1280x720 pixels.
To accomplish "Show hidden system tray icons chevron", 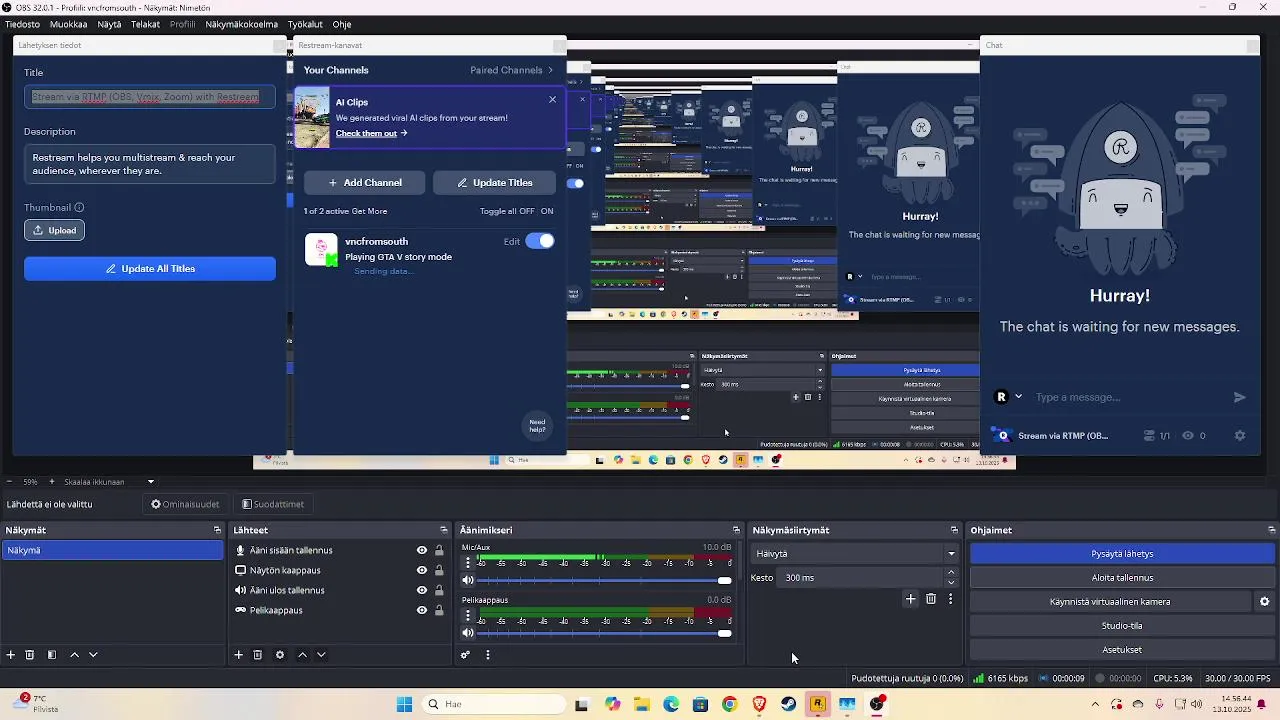I will [x=1095, y=704].
